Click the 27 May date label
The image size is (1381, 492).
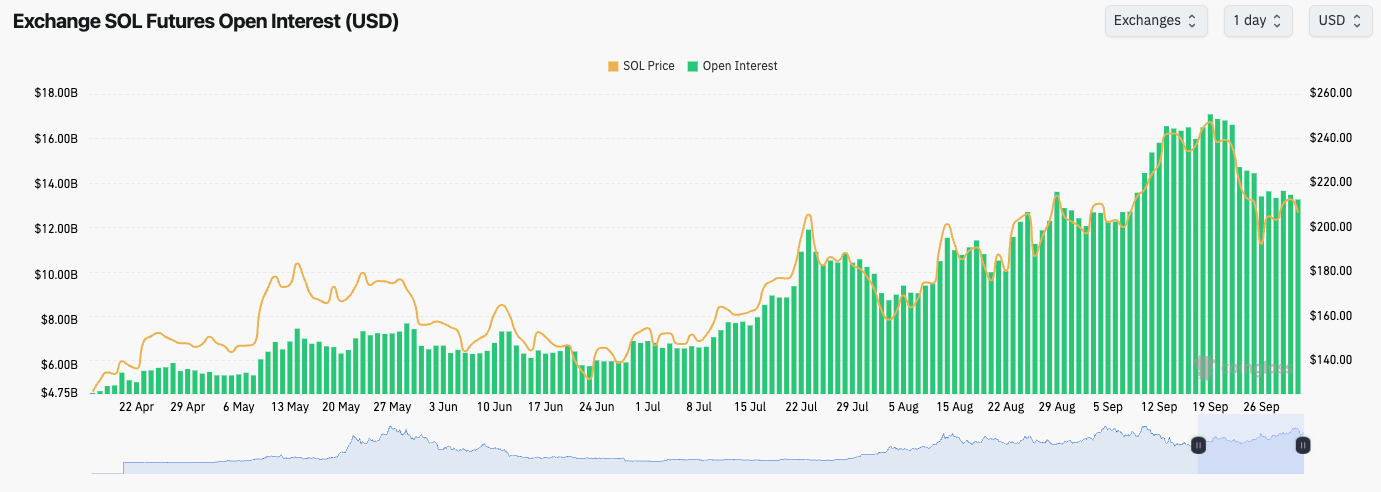pyautogui.click(x=392, y=408)
